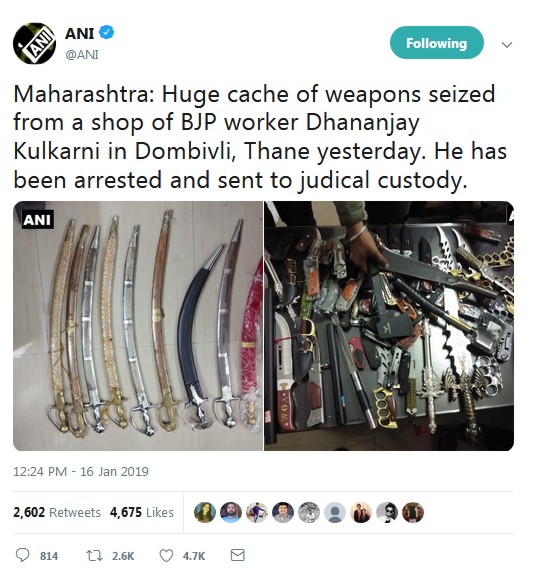Open the default grey silhouette liker avatar
The height and width of the screenshot is (572, 537).
(x=335, y=512)
